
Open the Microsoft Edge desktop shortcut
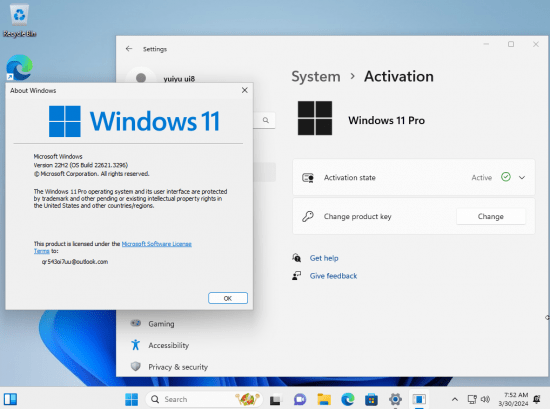[19, 67]
